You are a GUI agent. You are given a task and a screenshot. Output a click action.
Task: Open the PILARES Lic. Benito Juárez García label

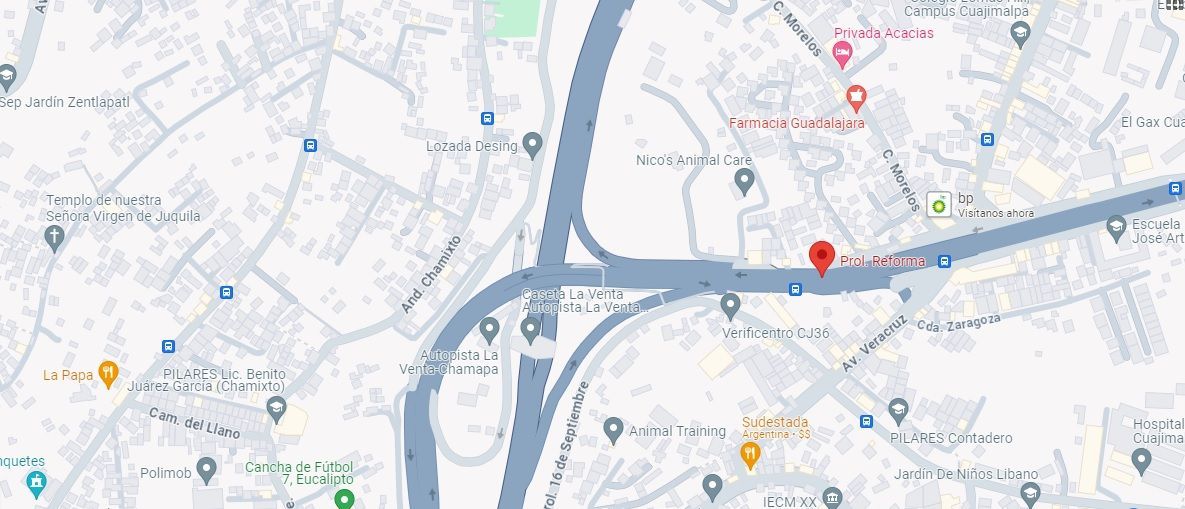(x=225, y=380)
